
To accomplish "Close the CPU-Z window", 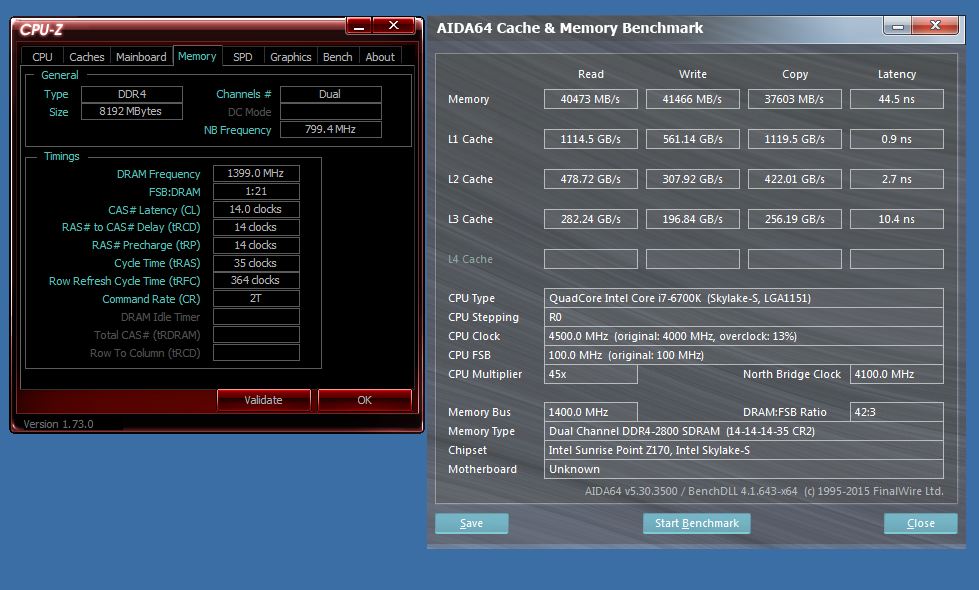I will tap(394, 26).
